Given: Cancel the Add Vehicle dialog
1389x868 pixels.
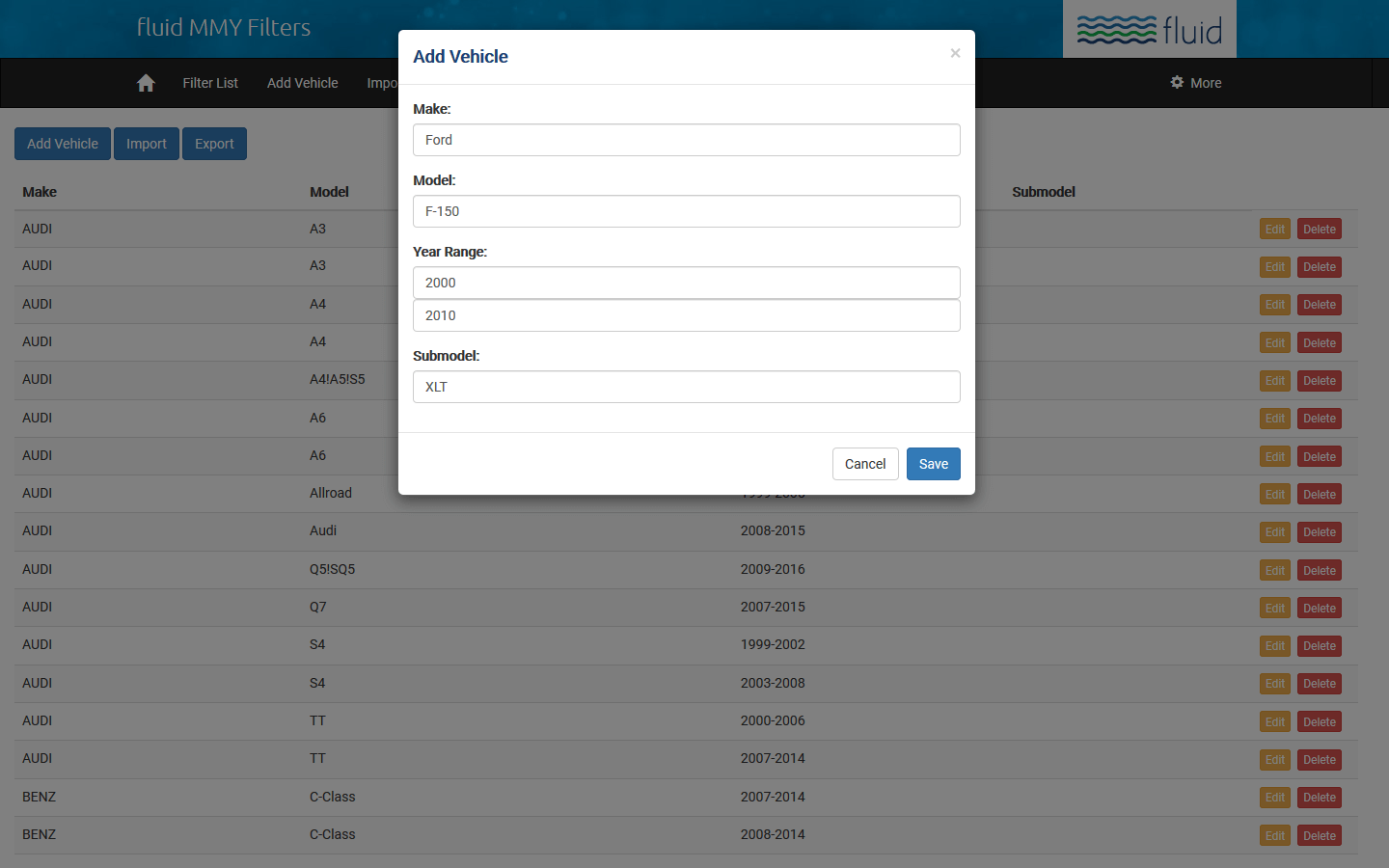Looking at the screenshot, I should [864, 464].
